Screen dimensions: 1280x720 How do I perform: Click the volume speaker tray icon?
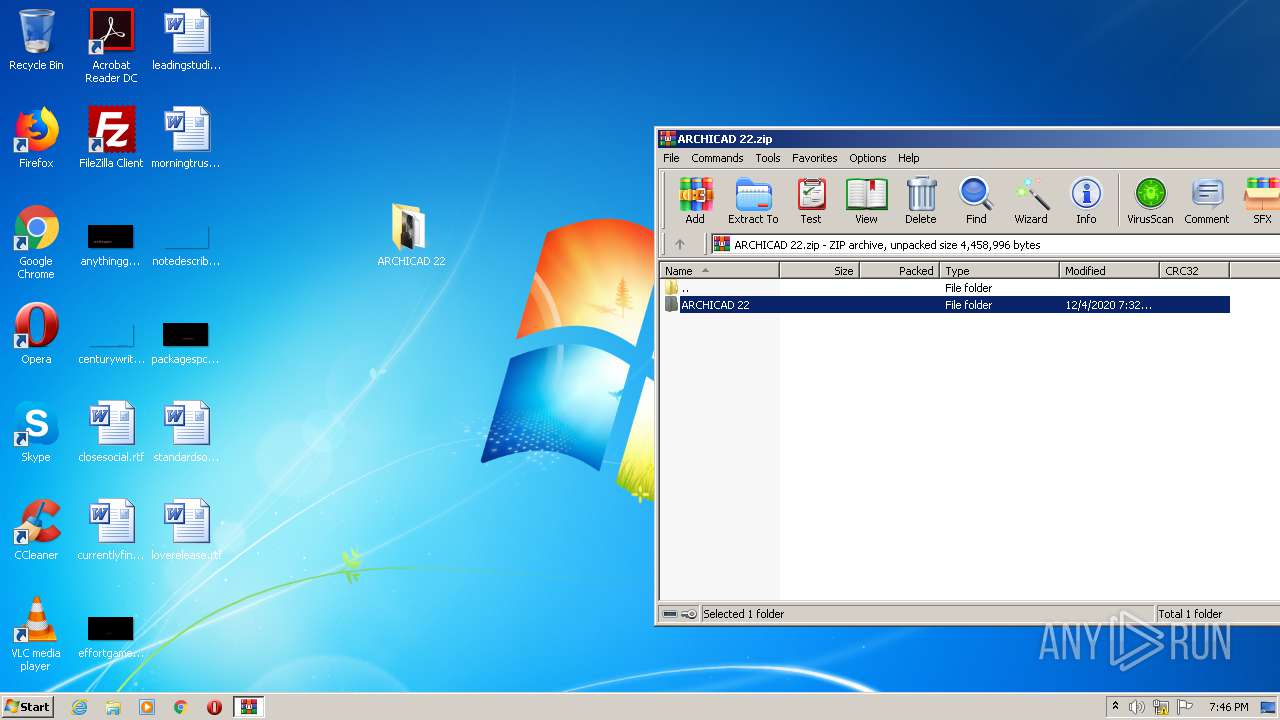click(x=1137, y=707)
